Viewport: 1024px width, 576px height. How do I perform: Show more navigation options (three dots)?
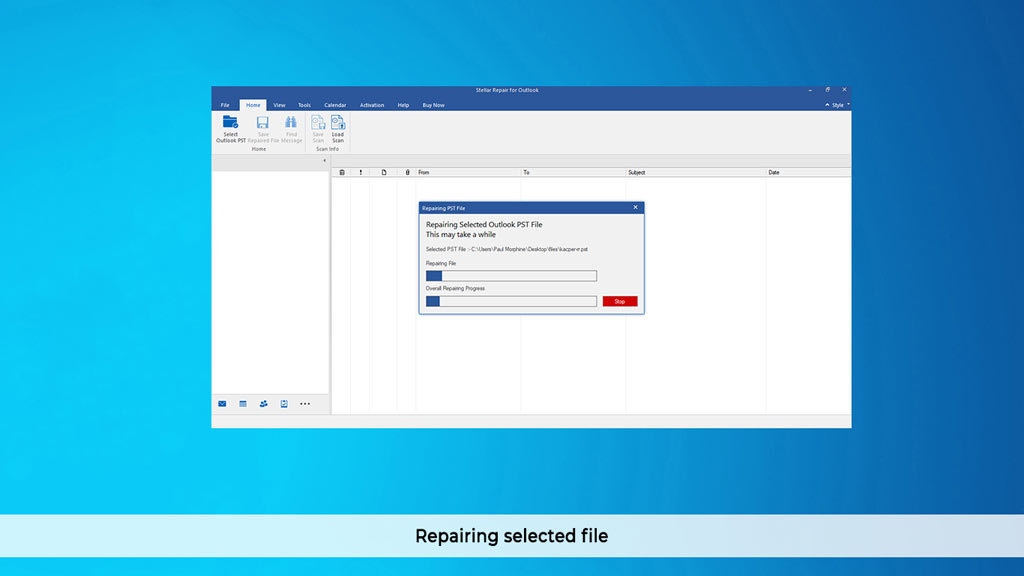coord(305,404)
